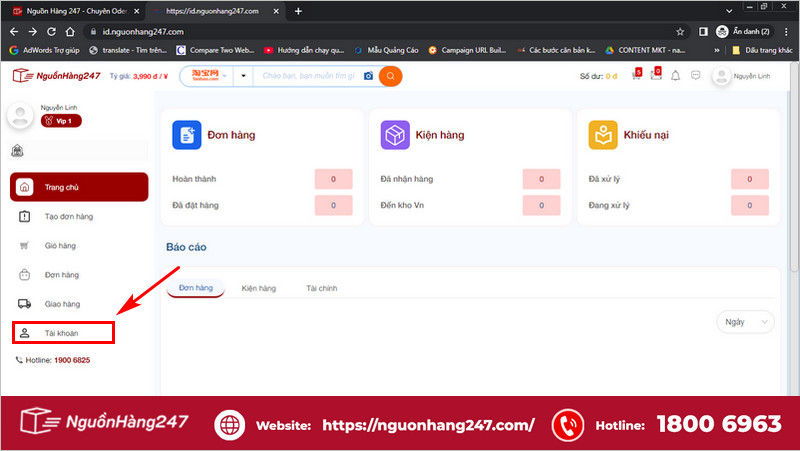Bookmark this page with star icon

point(680,32)
